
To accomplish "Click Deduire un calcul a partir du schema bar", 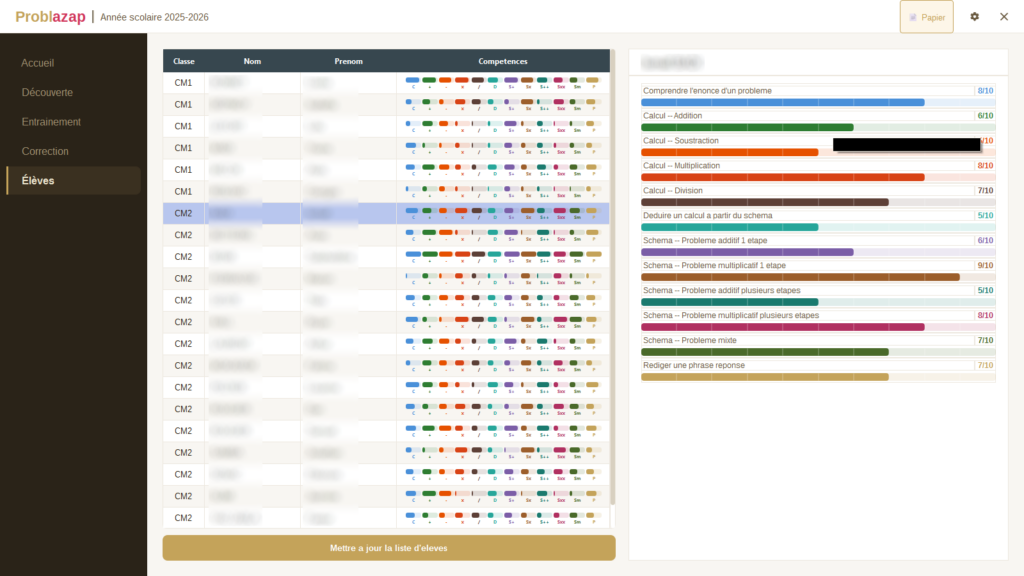I will [818, 227].
